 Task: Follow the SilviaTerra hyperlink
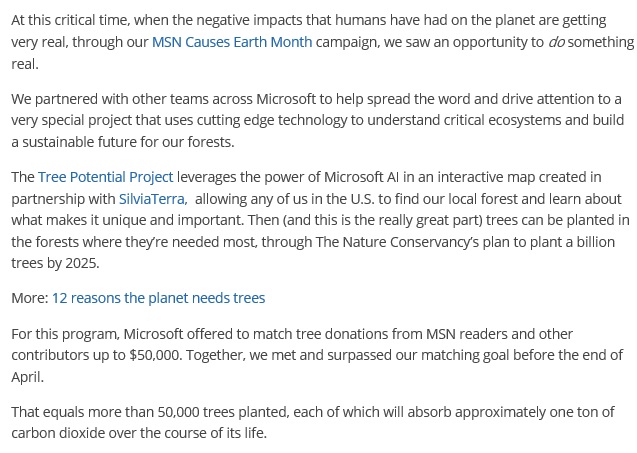153,199
